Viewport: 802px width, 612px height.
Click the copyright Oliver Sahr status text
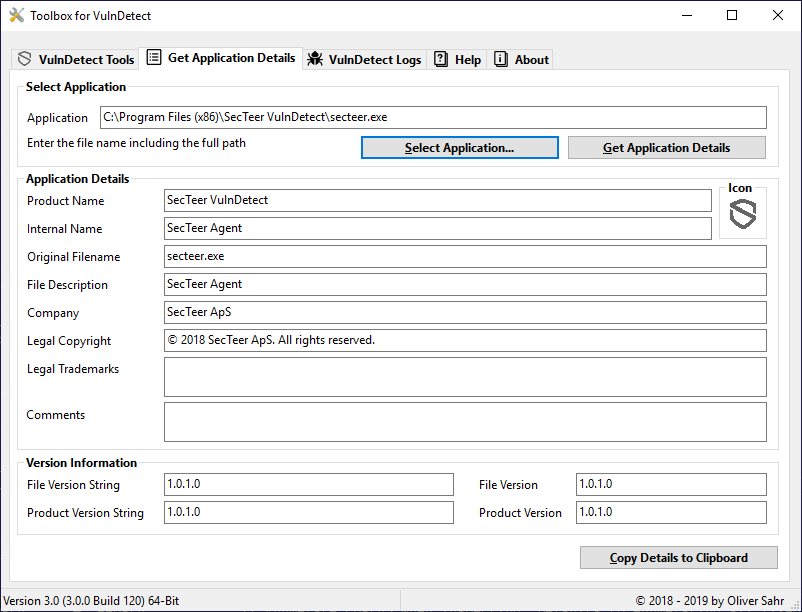pyautogui.click(x=710, y=601)
